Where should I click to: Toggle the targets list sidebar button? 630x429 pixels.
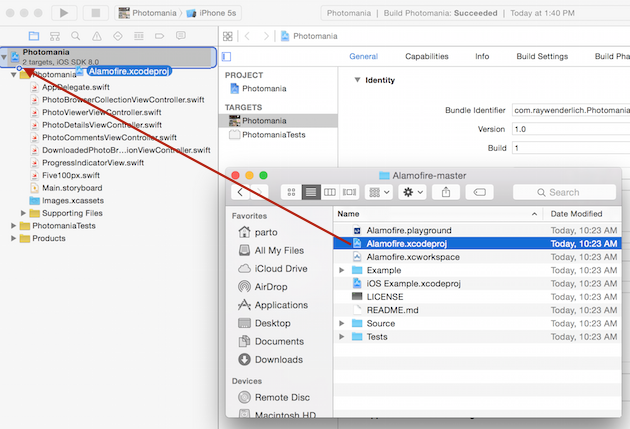pos(227,57)
